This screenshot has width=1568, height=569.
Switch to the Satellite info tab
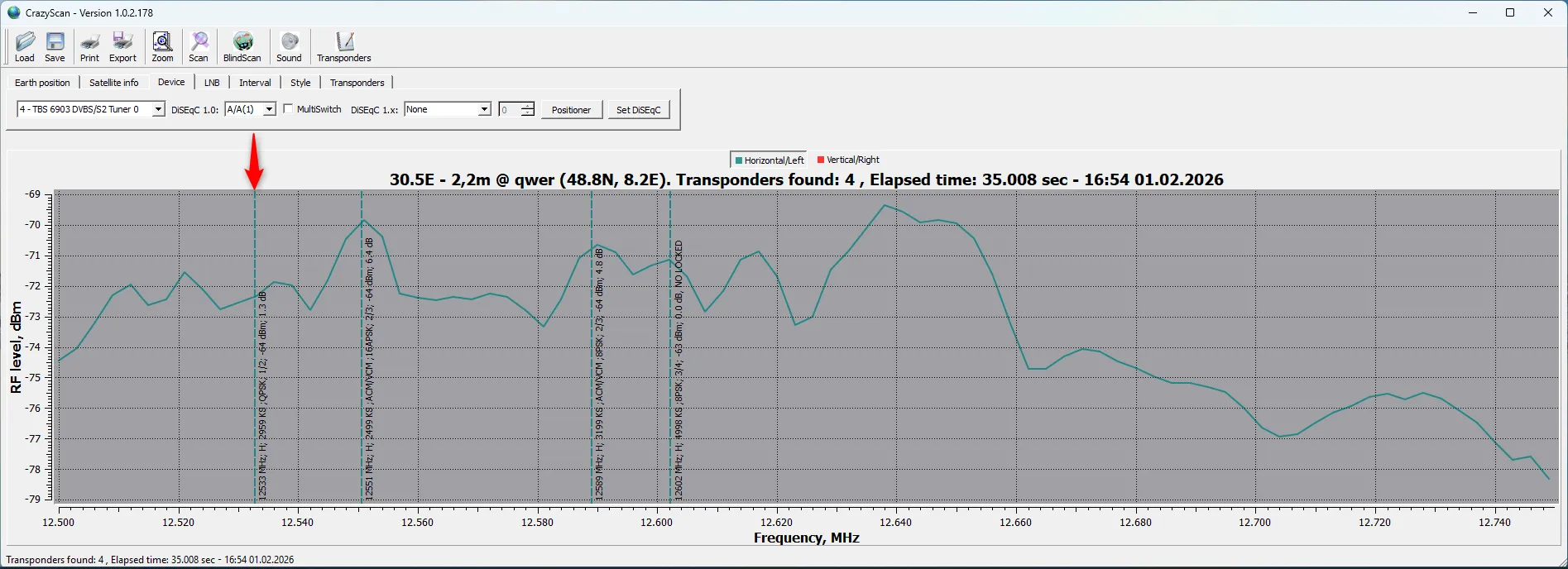click(113, 83)
